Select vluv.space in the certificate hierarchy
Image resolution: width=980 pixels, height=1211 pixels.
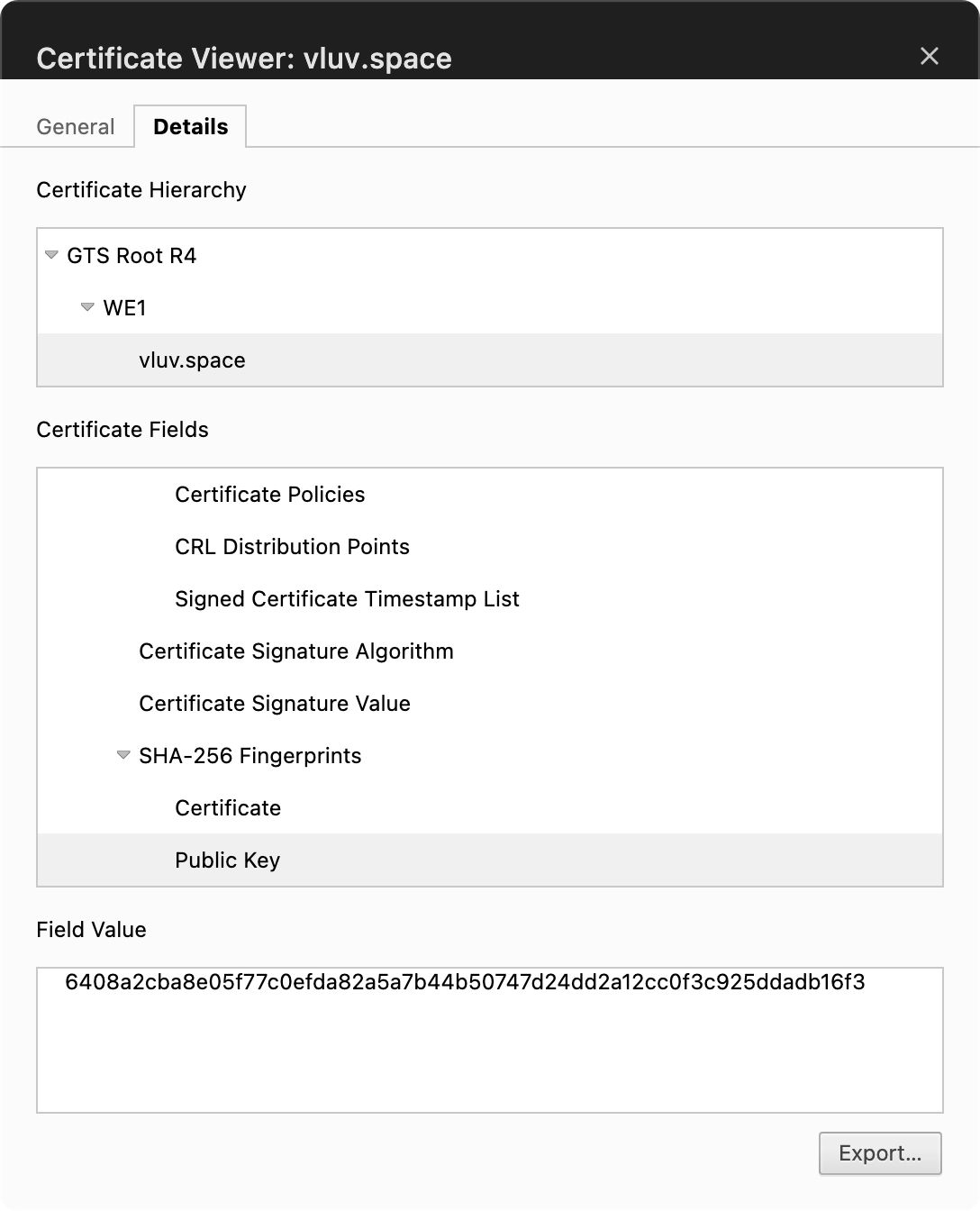[192, 360]
